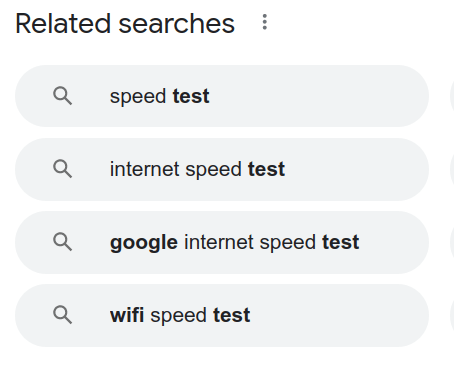Click the bold "test" in "speed test" chip

[x=191, y=96]
